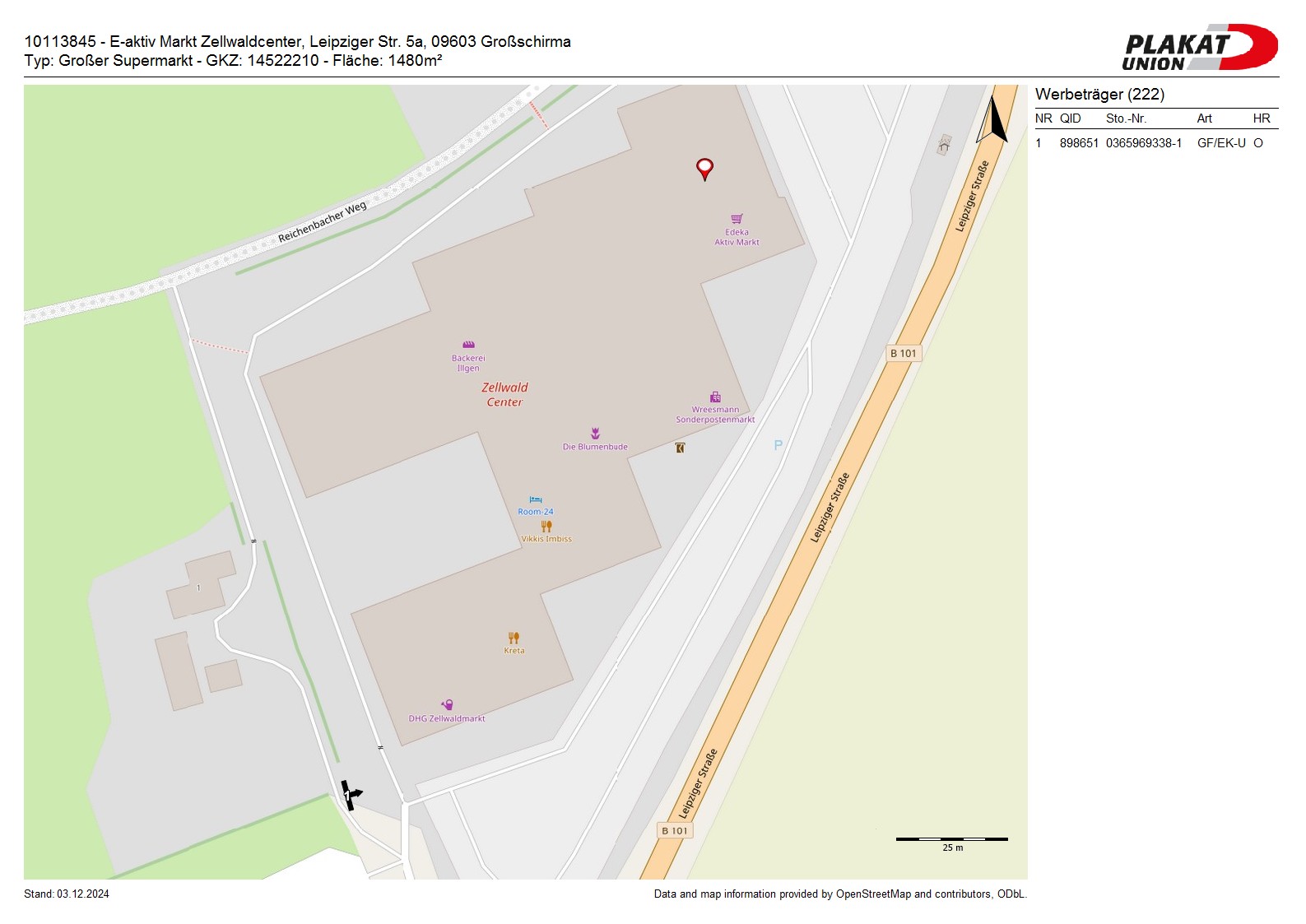Select the Room-24 bed icon

[536, 499]
